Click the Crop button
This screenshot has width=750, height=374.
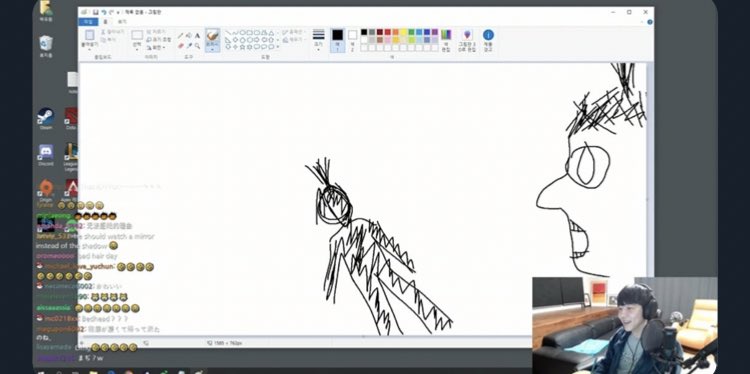156,32
